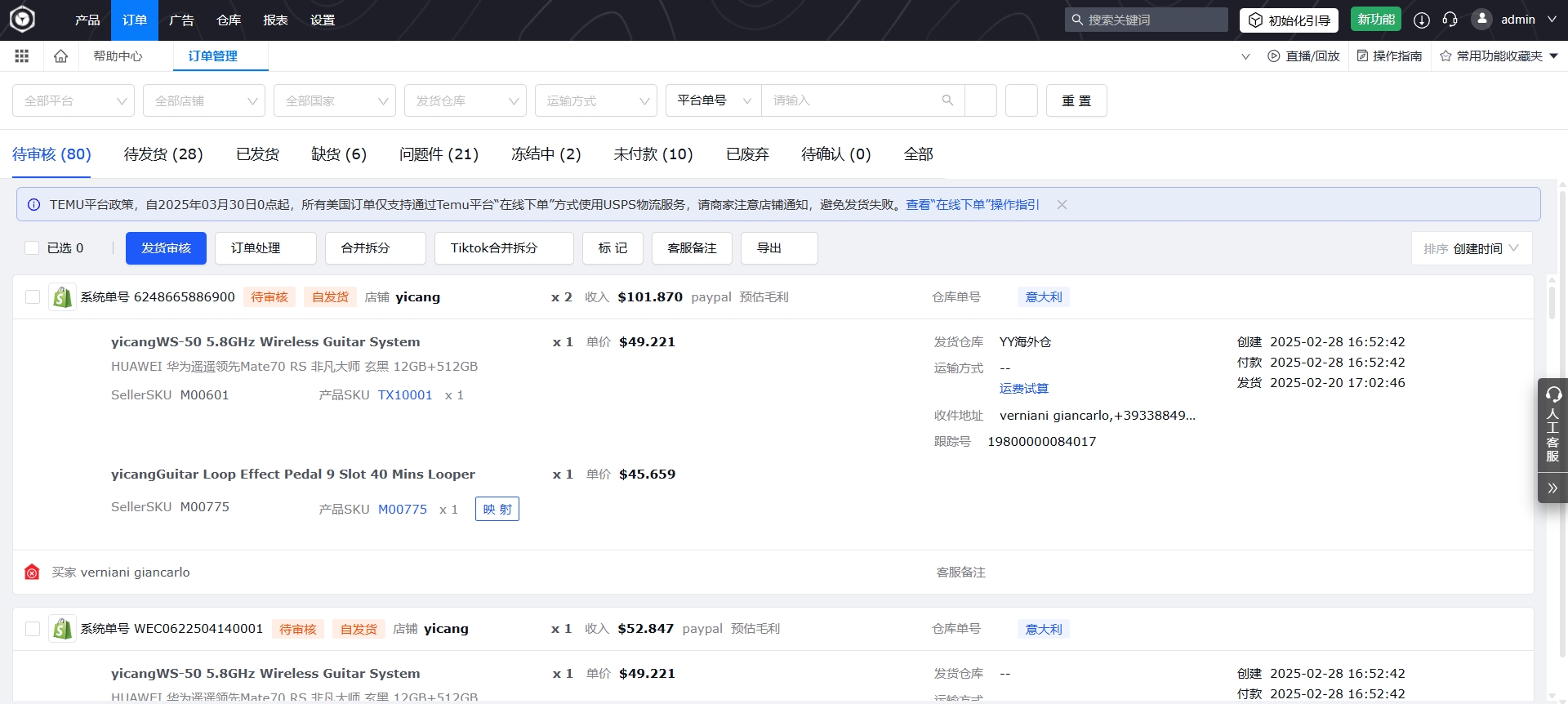The width and height of the screenshot is (1568, 704).
Task: Switch to 冻结中 (2) tab
Action: click(546, 154)
